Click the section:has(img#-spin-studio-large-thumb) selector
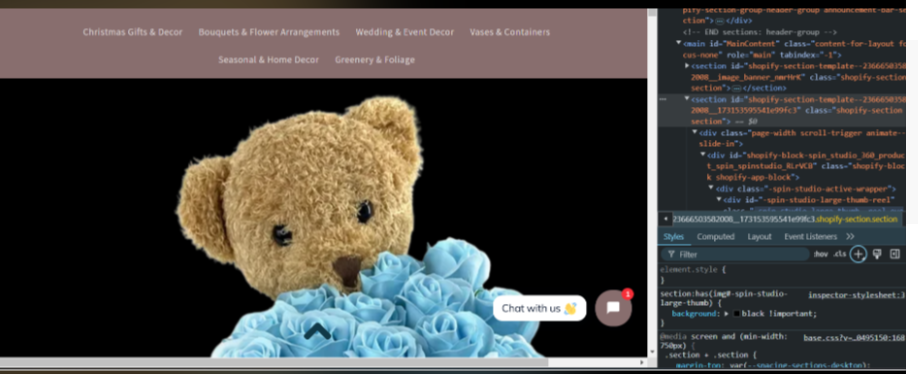The image size is (918, 374). click(x=724, y=298)
